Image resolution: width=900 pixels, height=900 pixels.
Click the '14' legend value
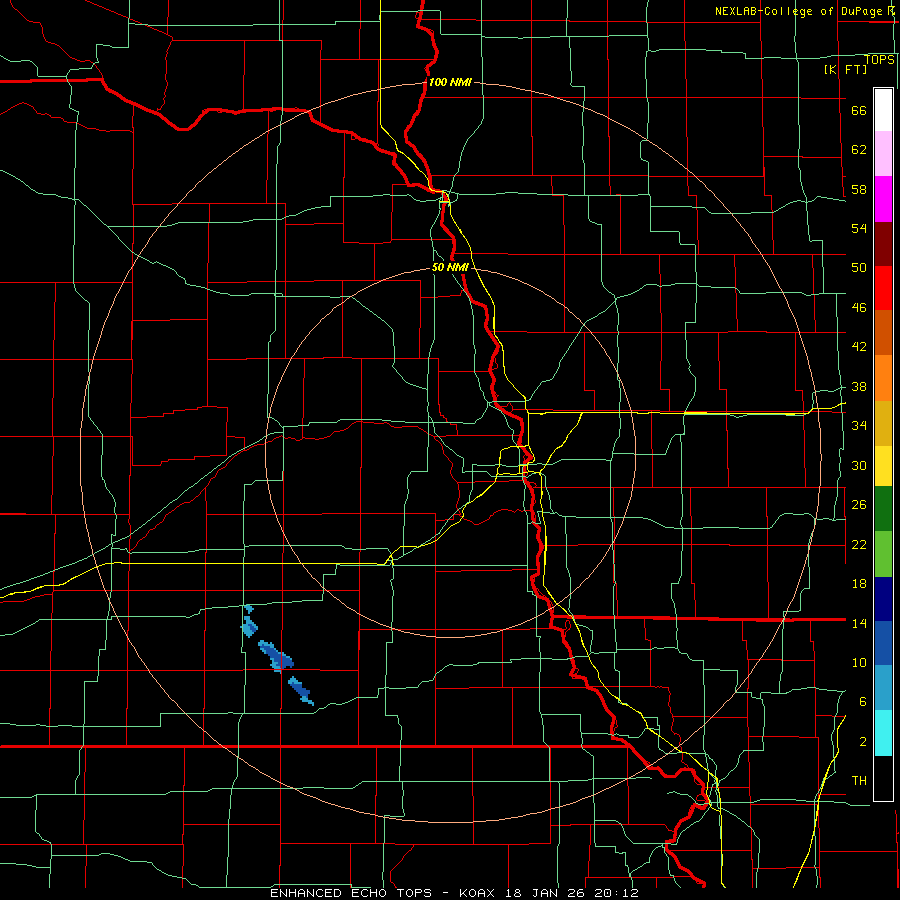(x=859, y=623)
